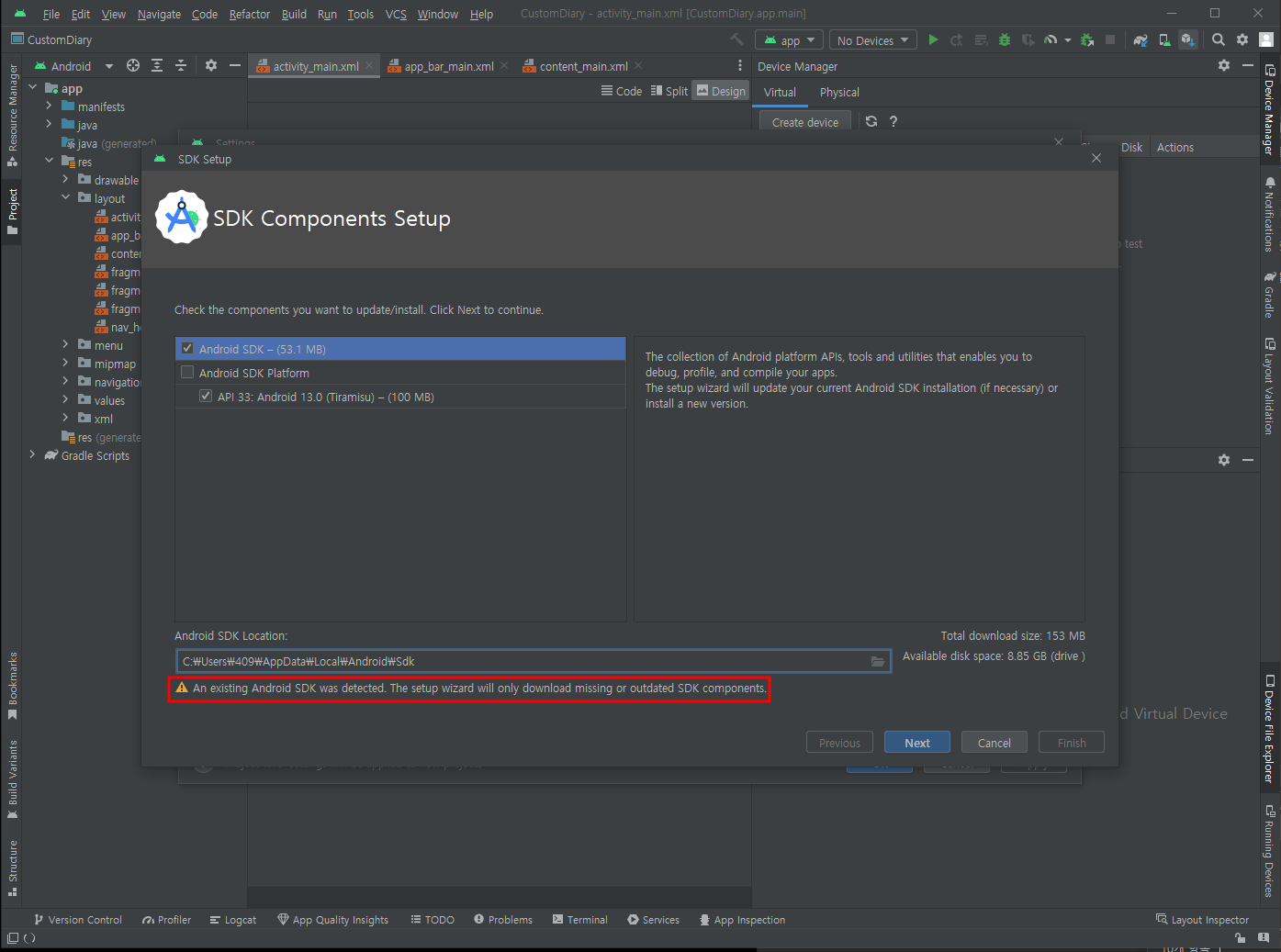The width and height of the screenshot is (1281, 952).
Task: Uncheck the Android SDK component checkbox
Action: pos(187,349)
